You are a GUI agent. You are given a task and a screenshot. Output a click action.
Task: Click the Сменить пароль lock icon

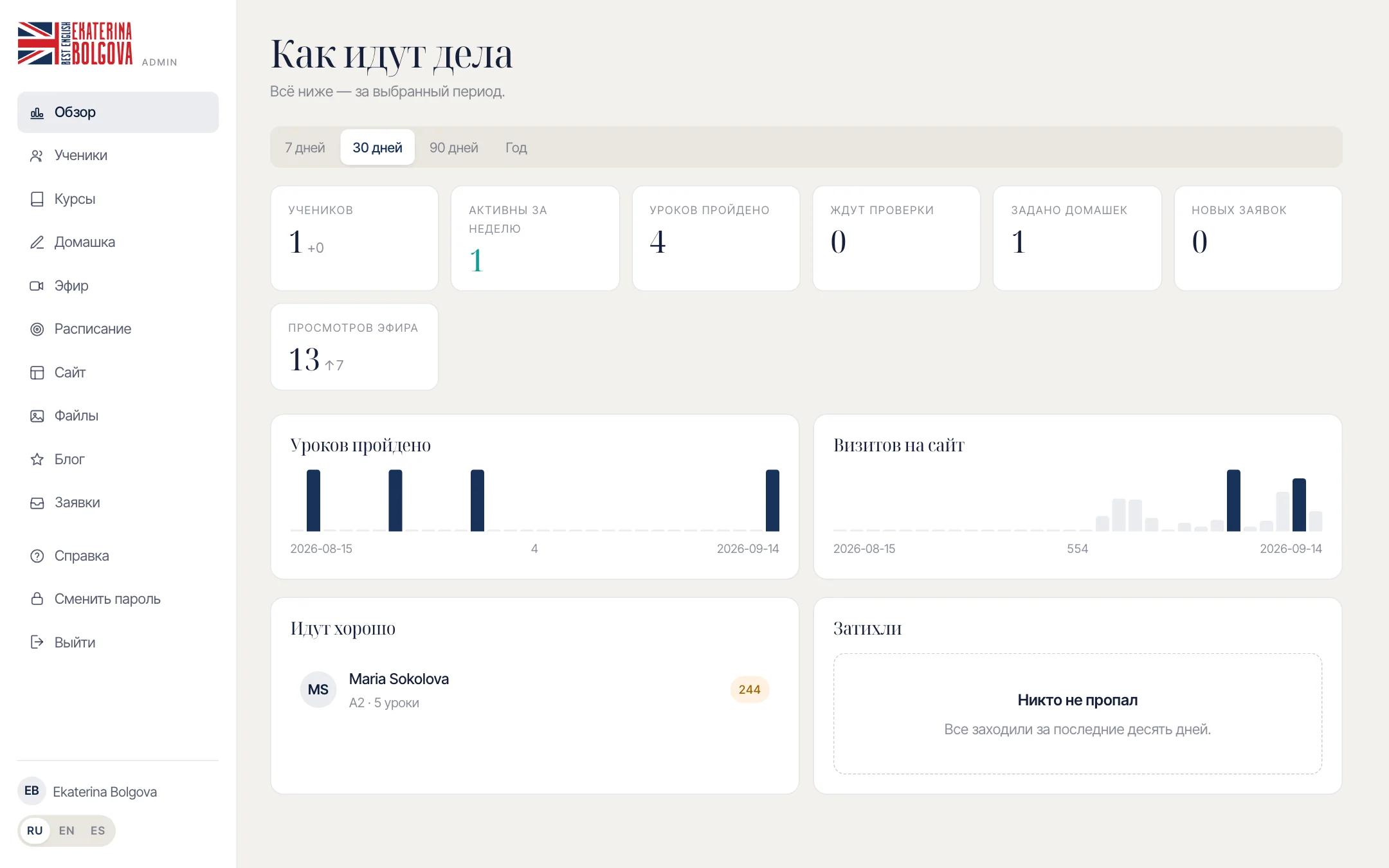coord(37,599)
